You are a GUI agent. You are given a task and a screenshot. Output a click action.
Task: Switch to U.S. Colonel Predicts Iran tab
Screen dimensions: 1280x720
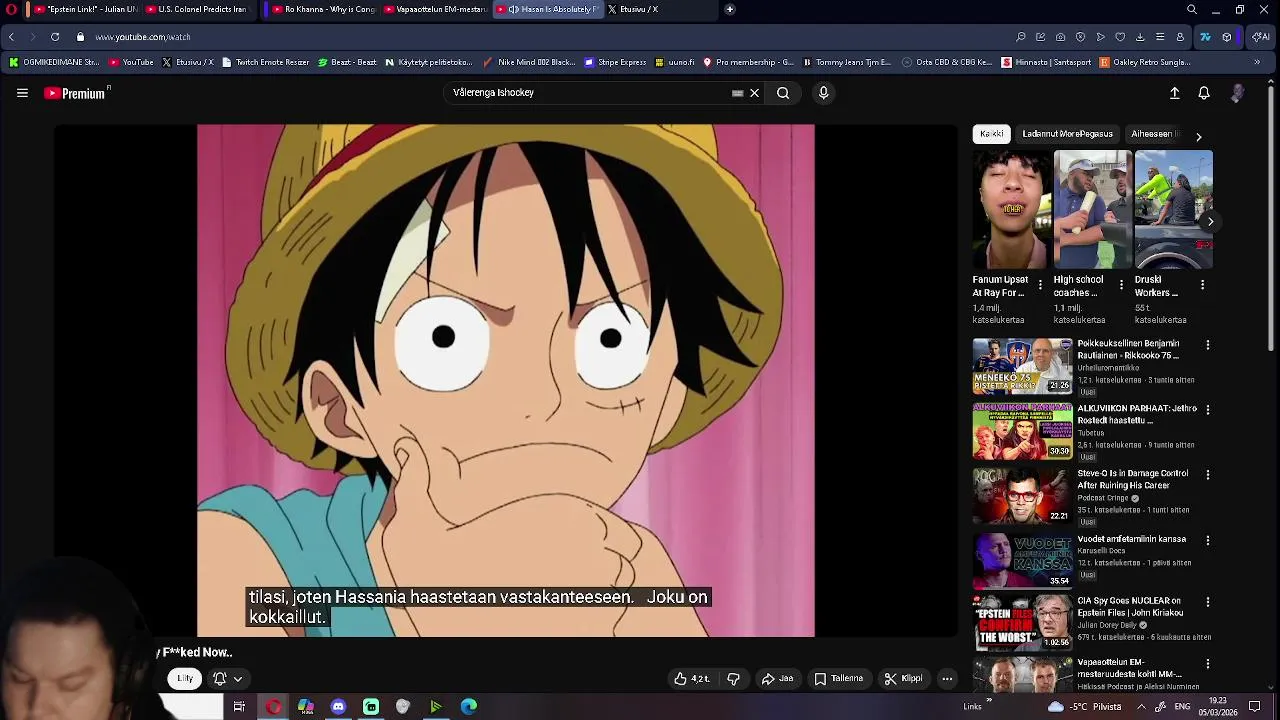tap(200, 9)
